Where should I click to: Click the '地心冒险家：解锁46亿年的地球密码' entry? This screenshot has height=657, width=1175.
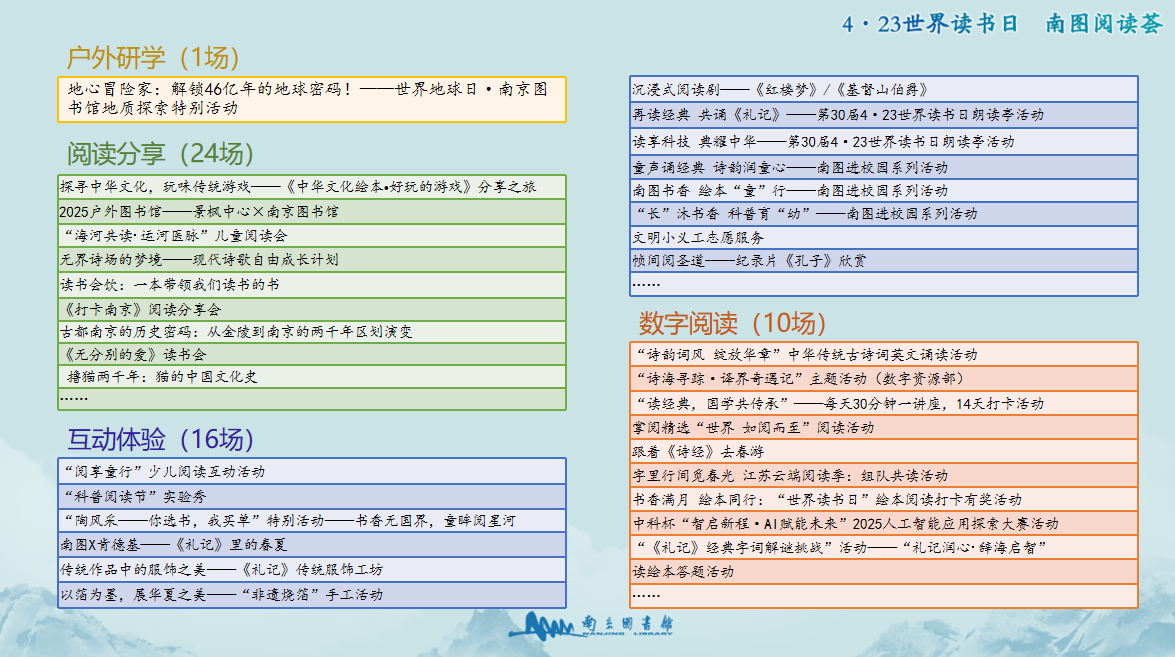click(x=312, y=99)
